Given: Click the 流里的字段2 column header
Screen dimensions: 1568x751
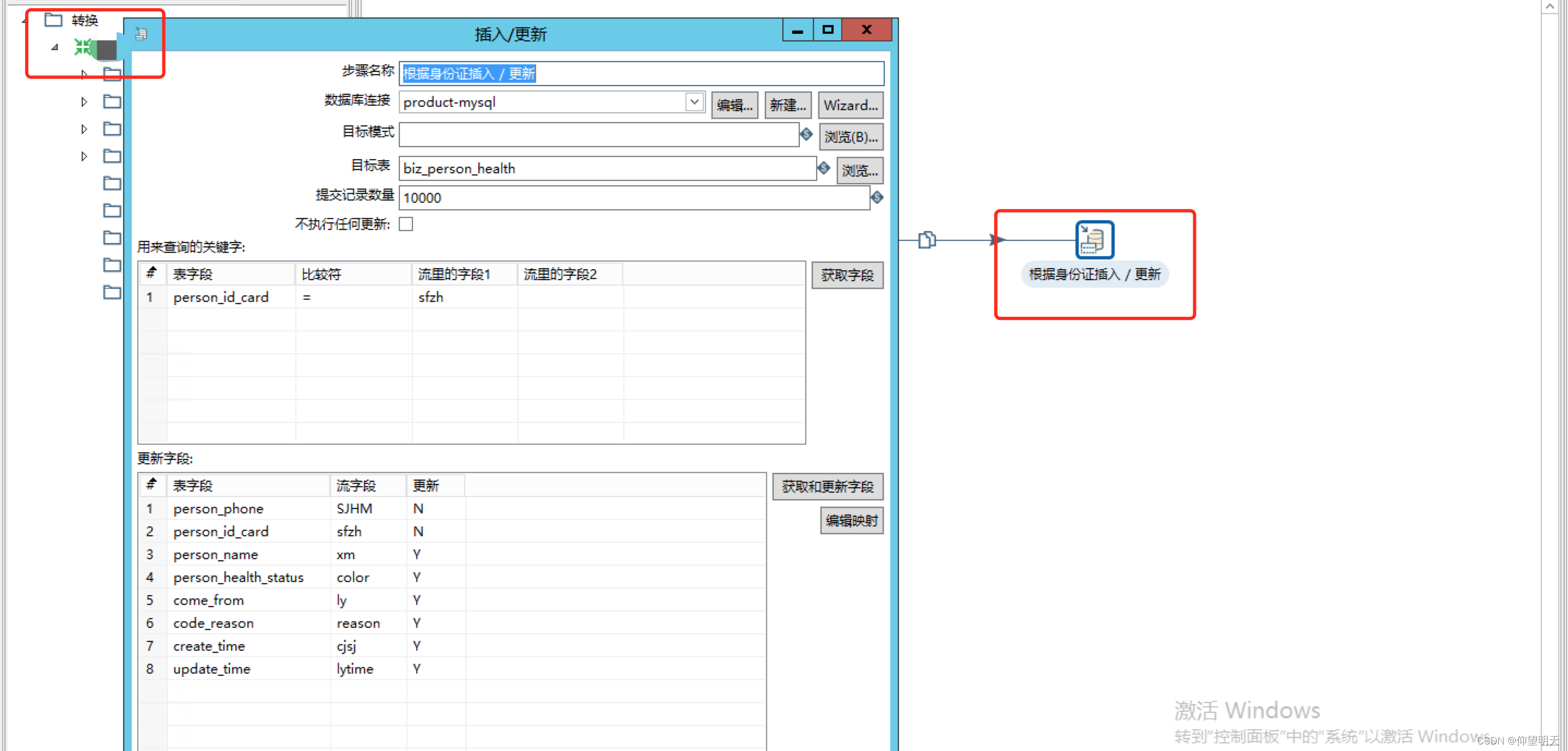Looking at the screenshot, I should coord(570,274).
